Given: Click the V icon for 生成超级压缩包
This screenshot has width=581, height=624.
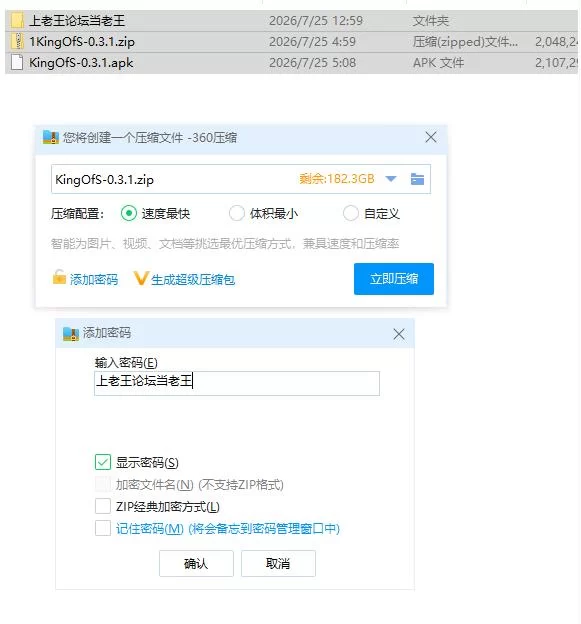Looking at the screenshot, I should pyautogui.click(x=140, y=278).
